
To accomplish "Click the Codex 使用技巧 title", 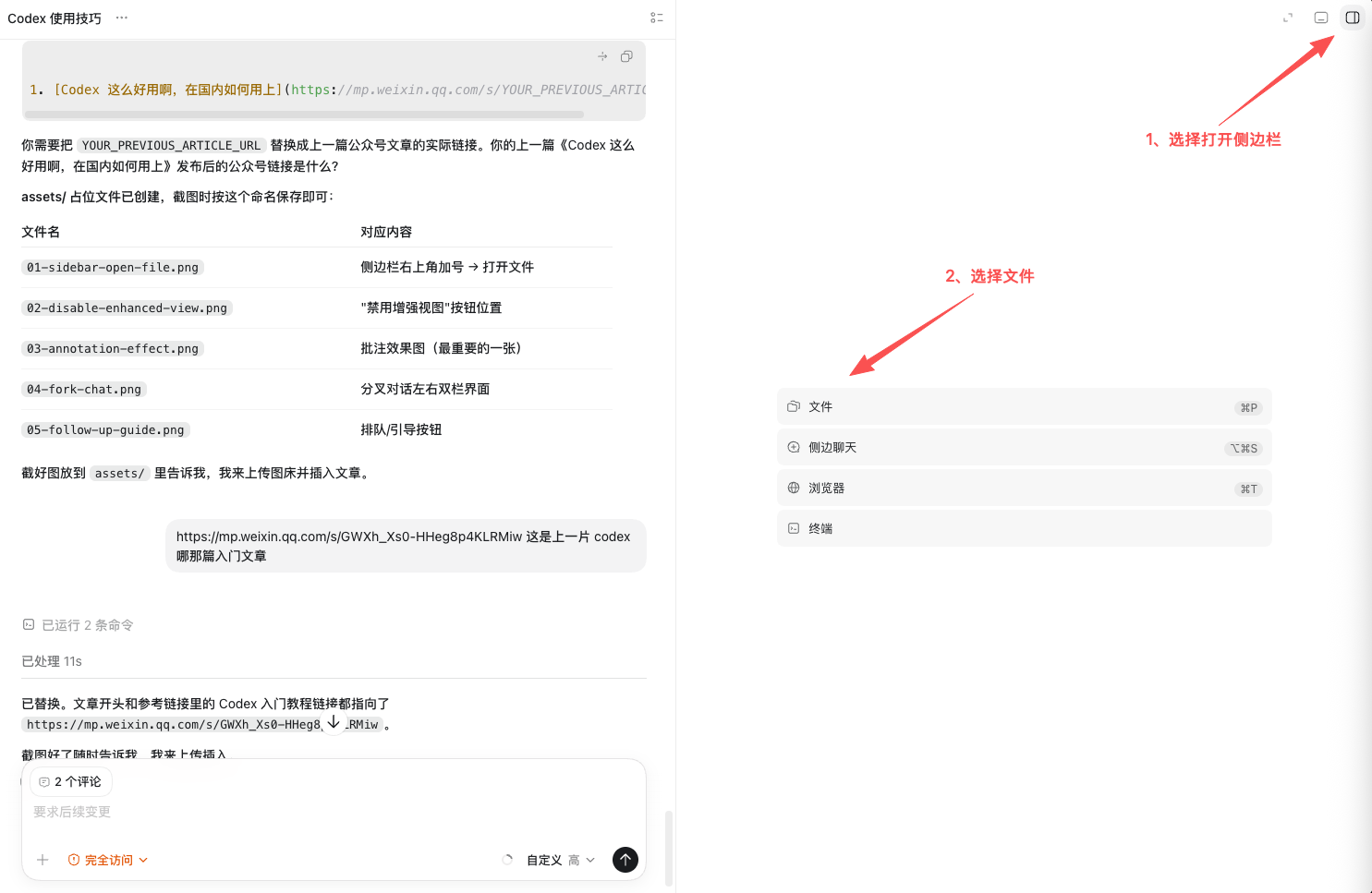I will [55, 18].
